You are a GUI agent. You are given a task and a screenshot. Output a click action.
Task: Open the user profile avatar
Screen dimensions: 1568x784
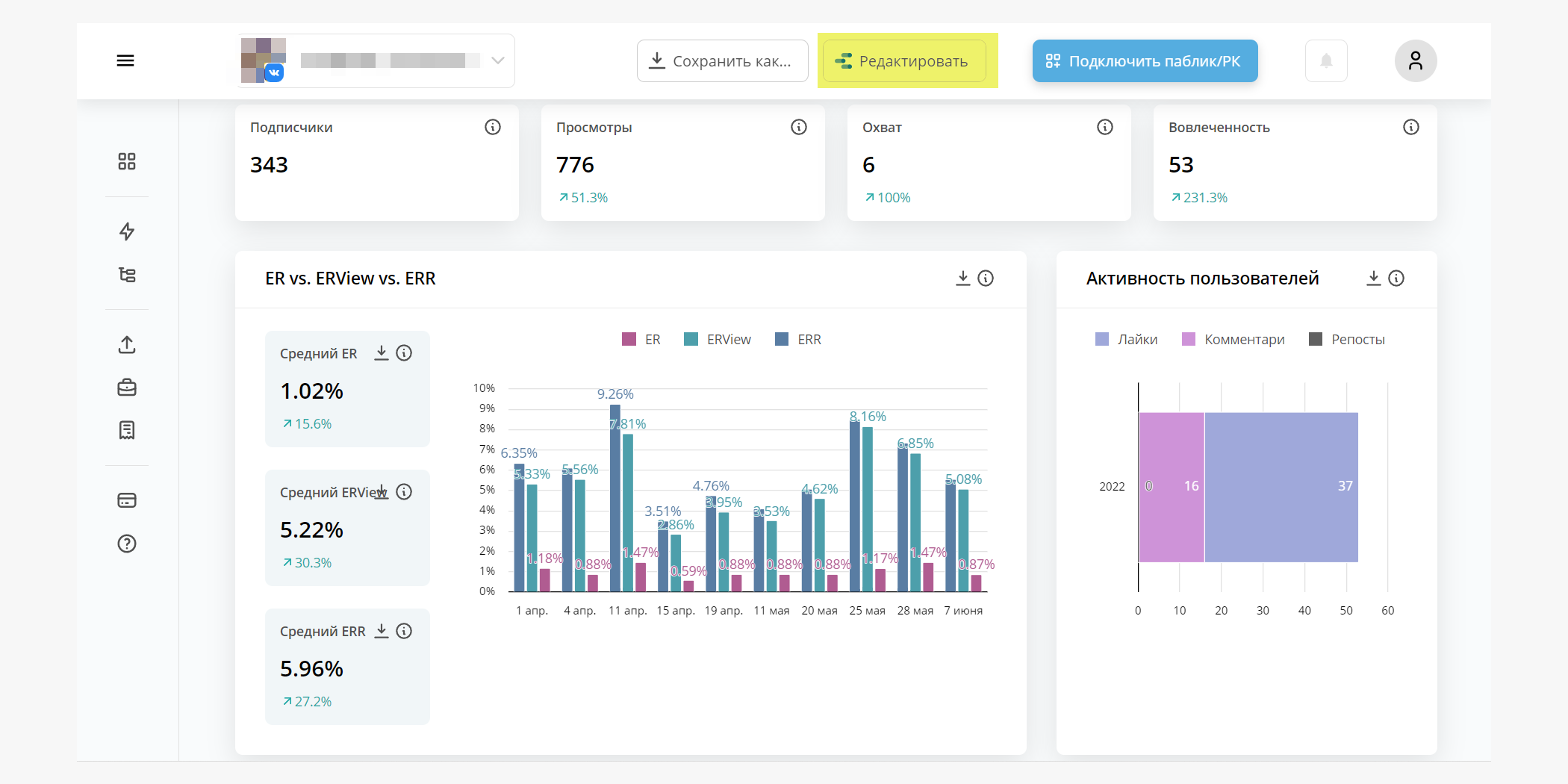(x=1415, y=60)
